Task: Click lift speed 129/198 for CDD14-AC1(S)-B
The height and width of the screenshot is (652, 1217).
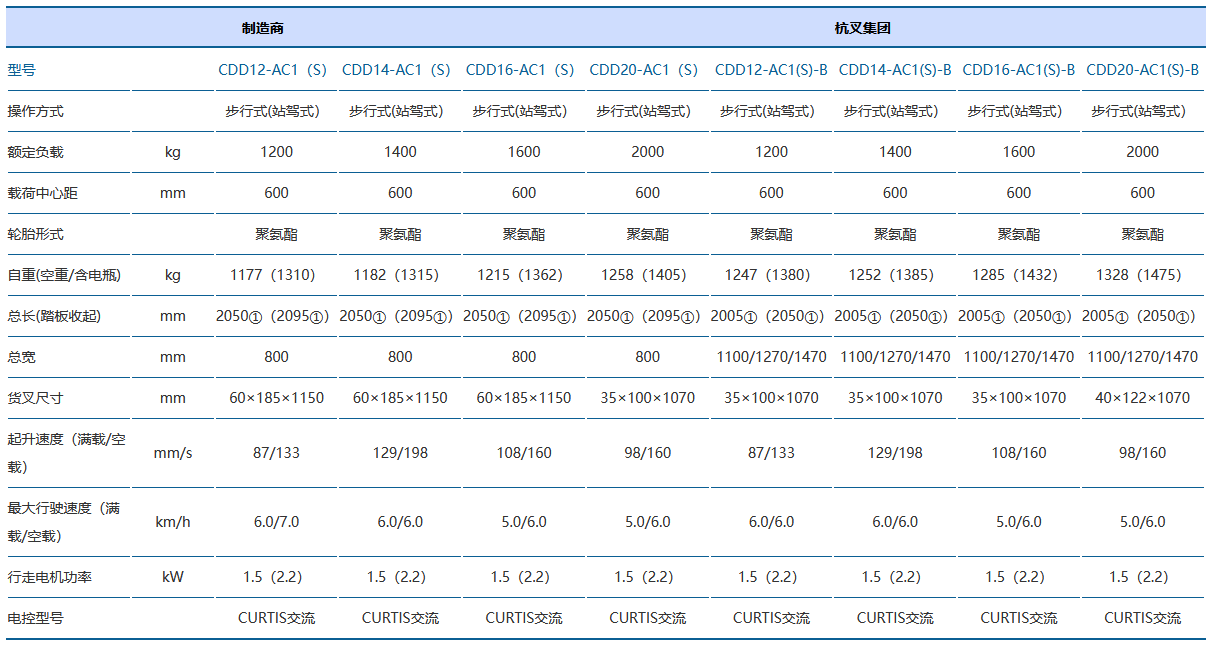Action: click(x=895, y=453)
